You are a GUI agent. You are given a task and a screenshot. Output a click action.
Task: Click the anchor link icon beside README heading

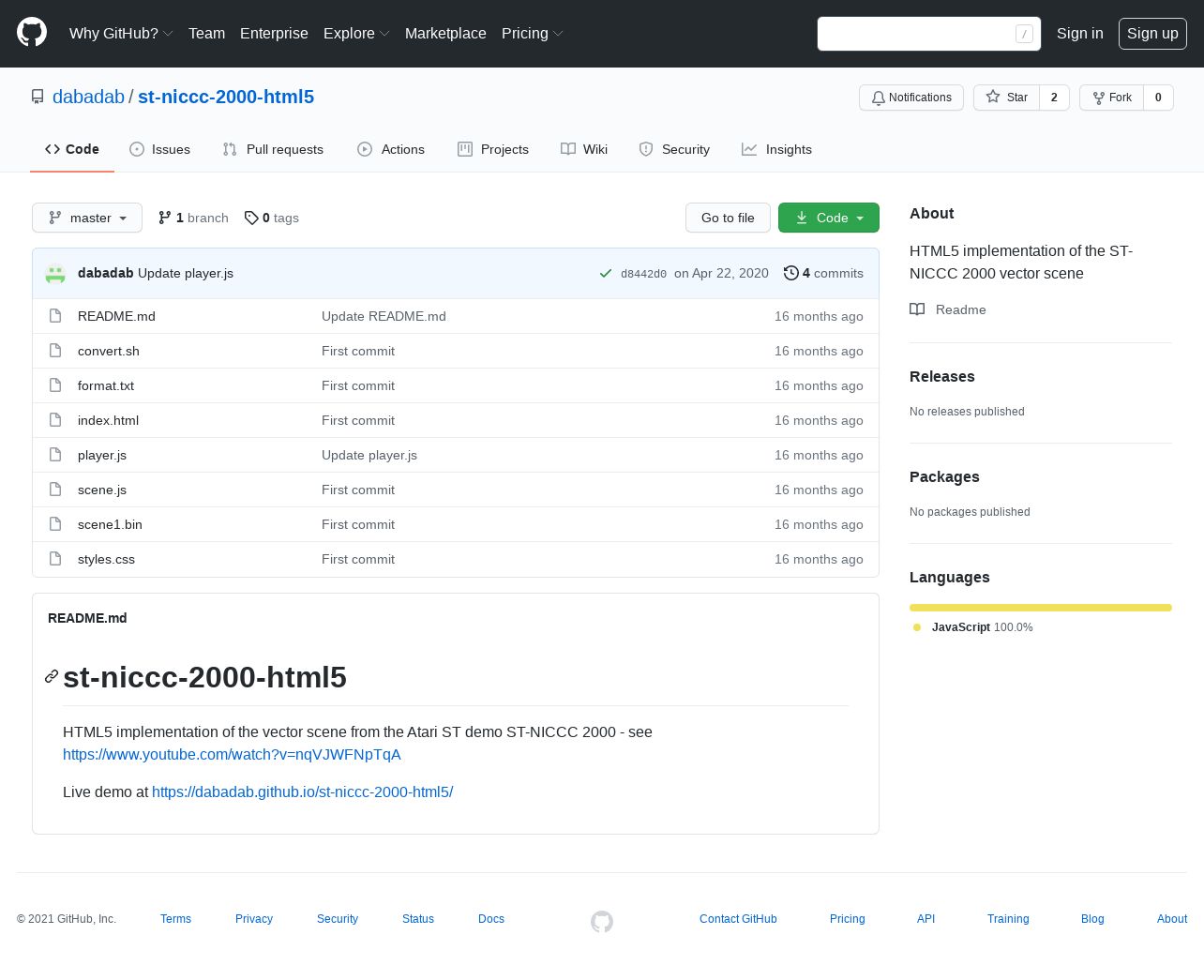pos(52,676)
